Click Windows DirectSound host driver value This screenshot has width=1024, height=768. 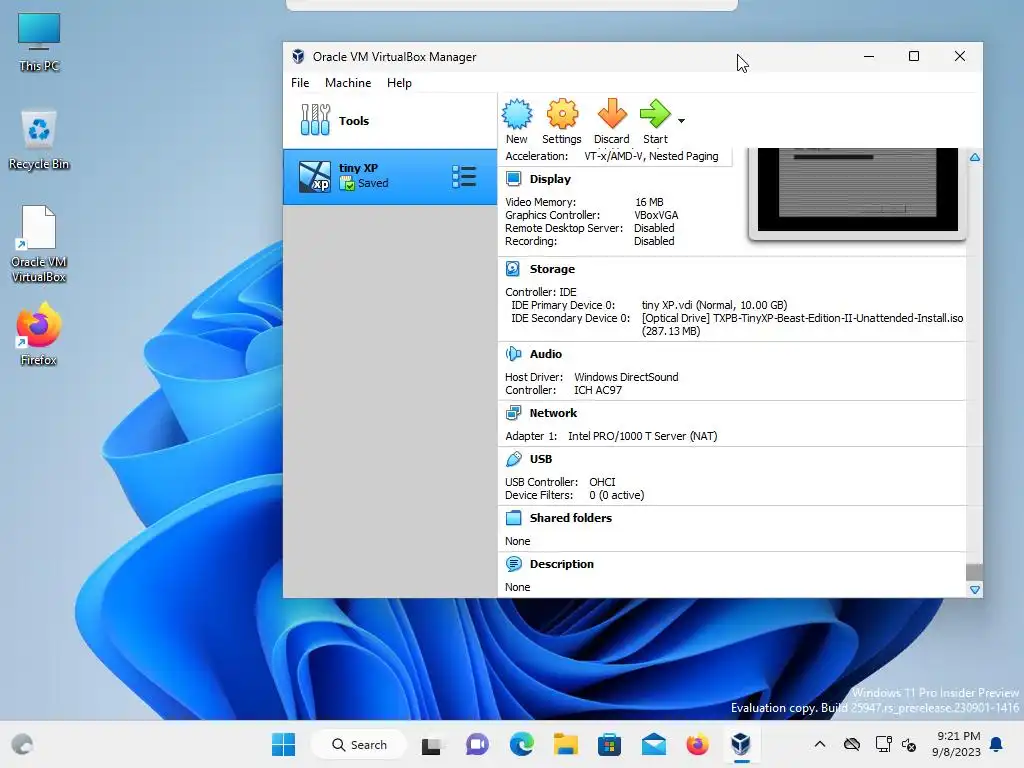pyautogui.click(x=626, y=377)
